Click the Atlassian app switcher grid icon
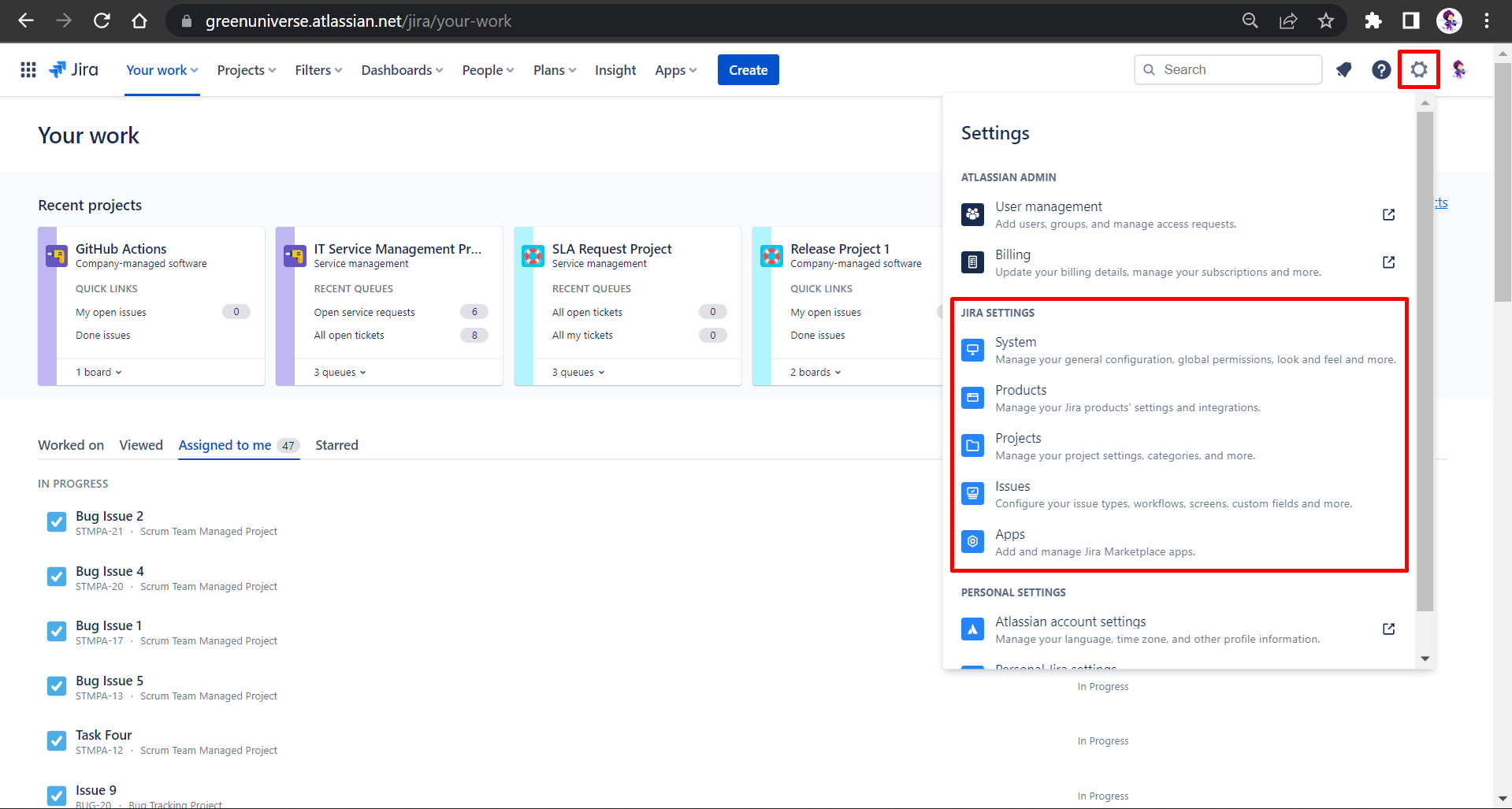Screen dimensions: 1512x809 (28, 69)
